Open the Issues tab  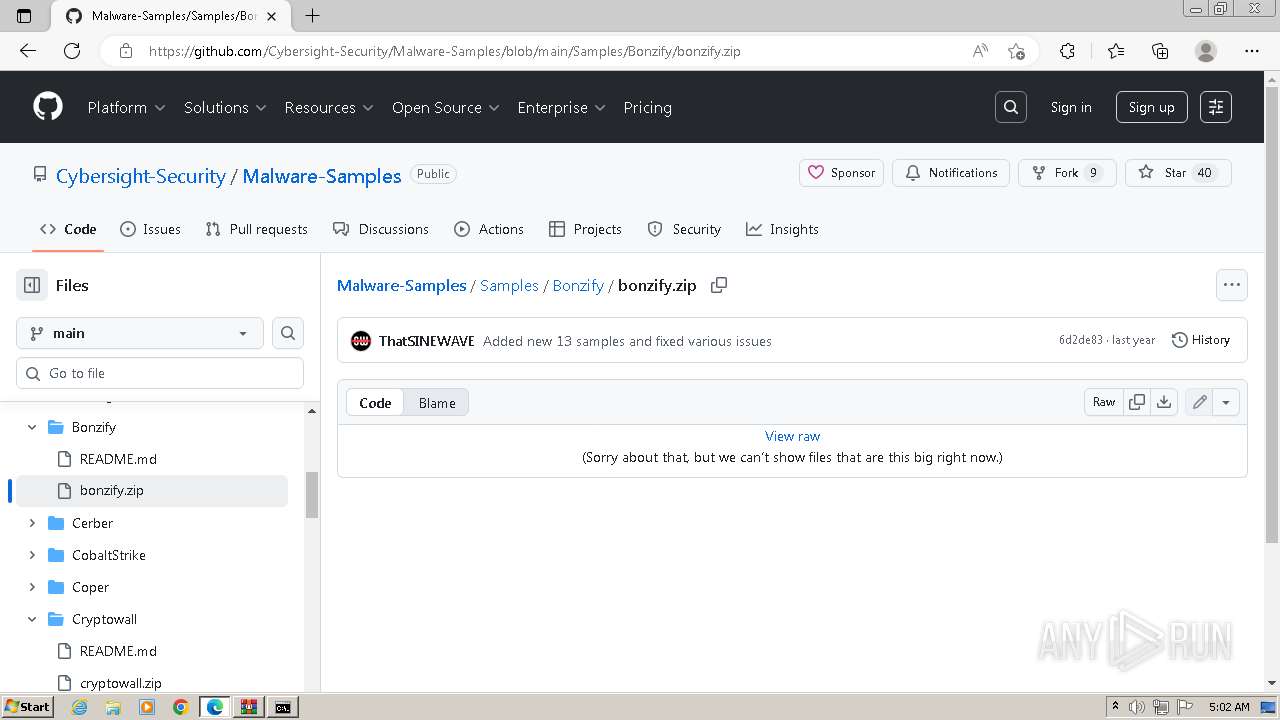[150, 229]
